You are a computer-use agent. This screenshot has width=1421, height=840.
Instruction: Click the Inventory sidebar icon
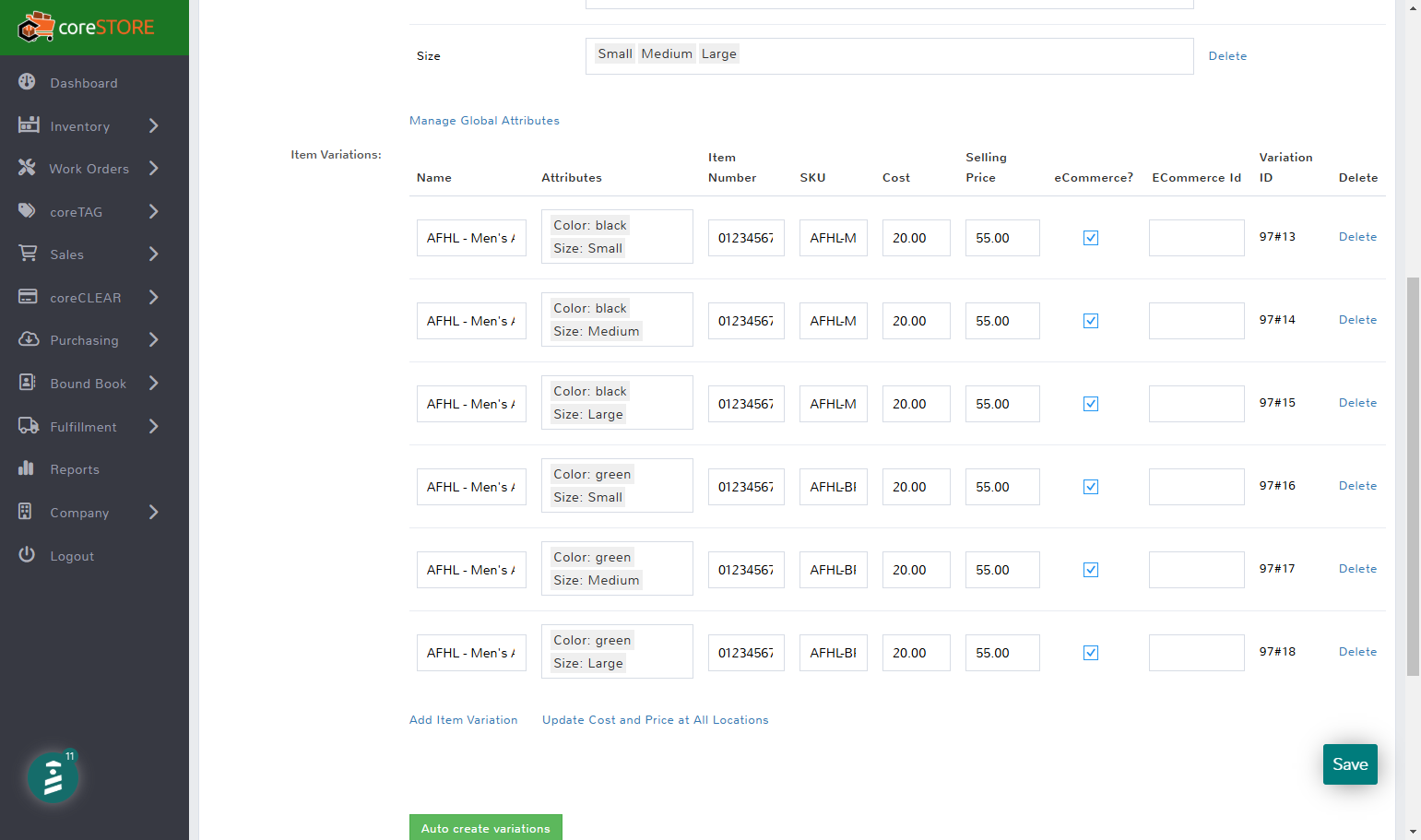click(x=29, y=124)
